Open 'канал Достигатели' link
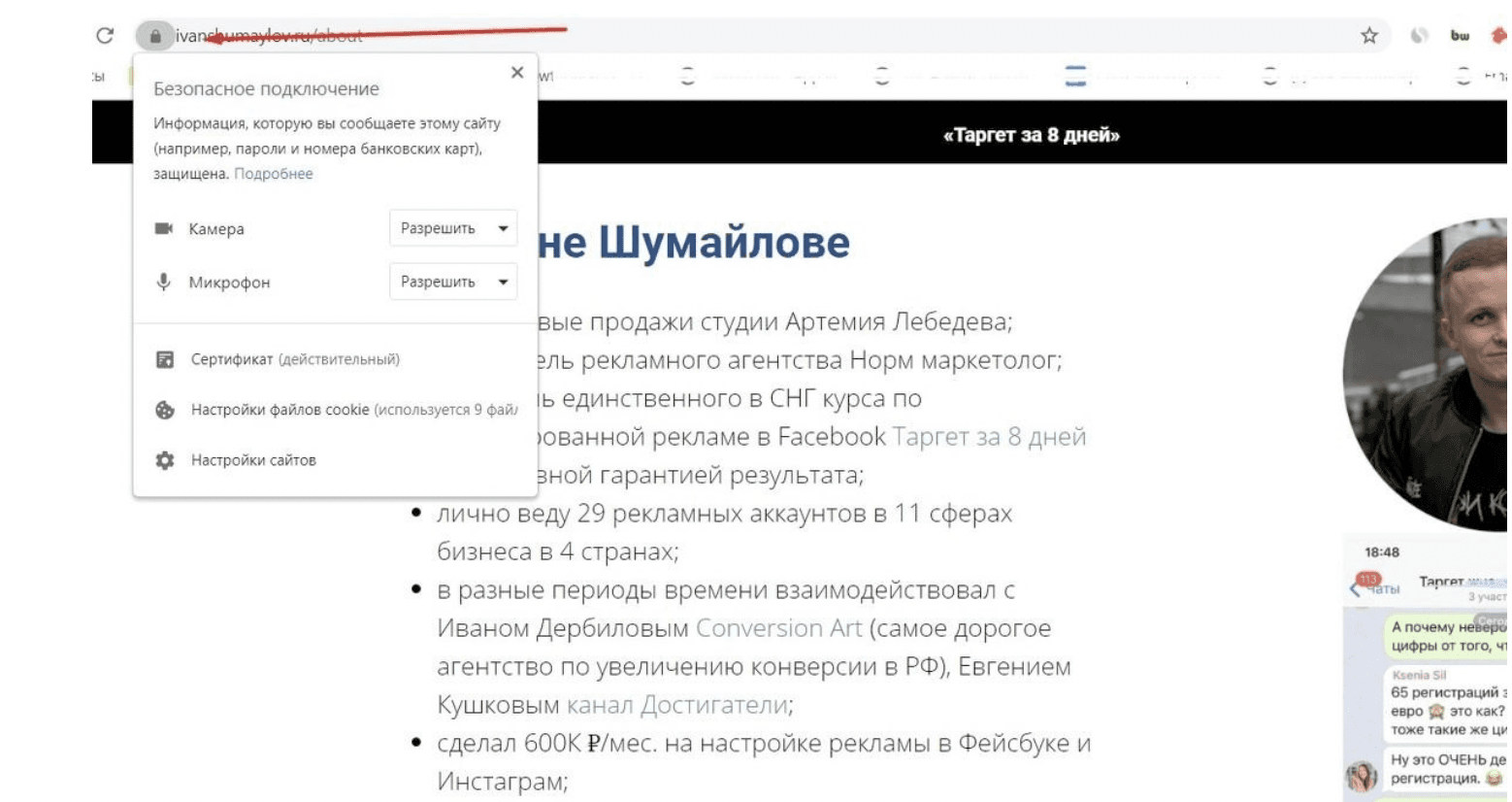This screenshot has width=1512, height=802. 678,705
